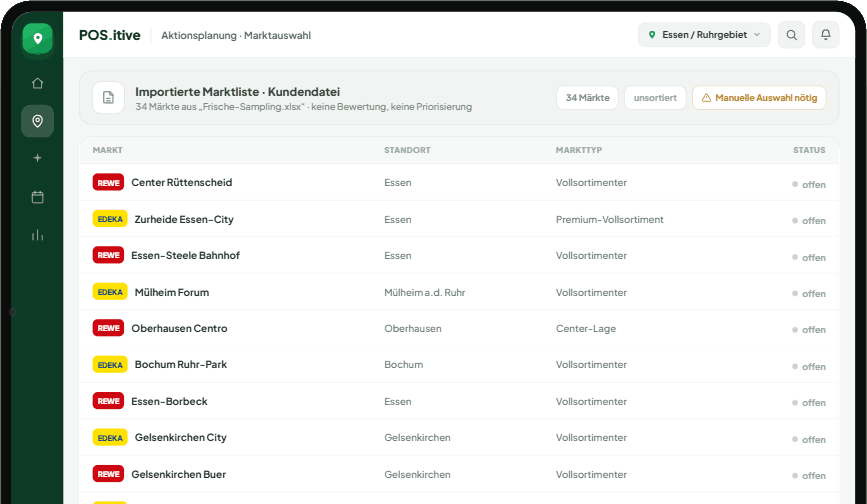867x504 pixels.
Task: Click Manuelle Auswahl nötig warning button
Action: click(759, 98)
